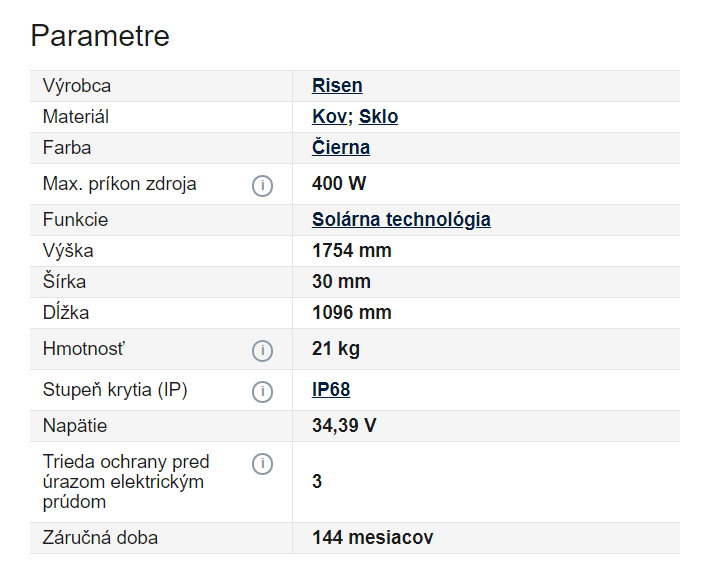Screen dimensions: 718x586
Task: Click the 34,39 V voltage value
Action: click(344, 426)
